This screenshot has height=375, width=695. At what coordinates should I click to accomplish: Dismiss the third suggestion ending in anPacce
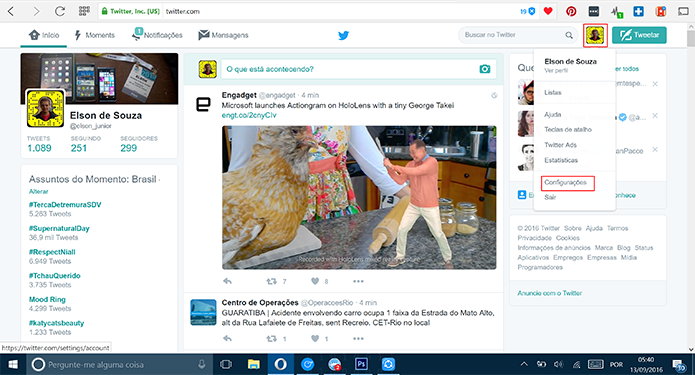[655, 149]
